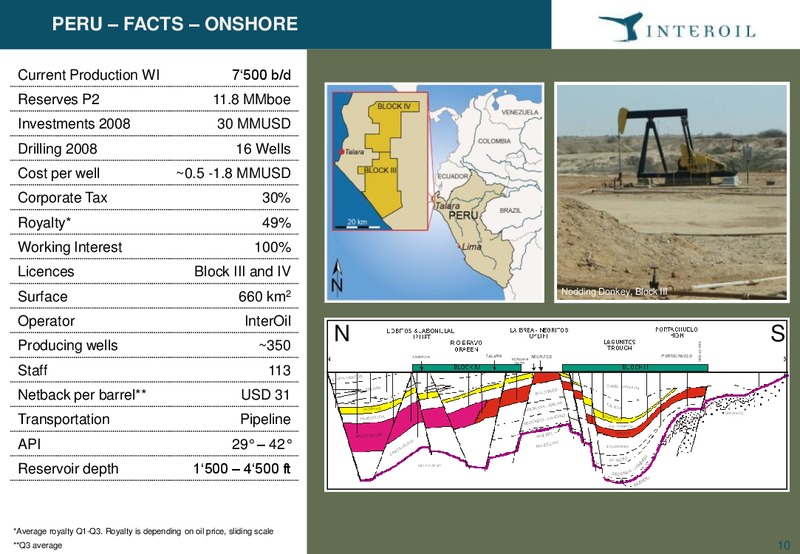The image size is (800, 554).
Task: Click 'COLOMBIA' on the map
Action: (x=494, y=141)
